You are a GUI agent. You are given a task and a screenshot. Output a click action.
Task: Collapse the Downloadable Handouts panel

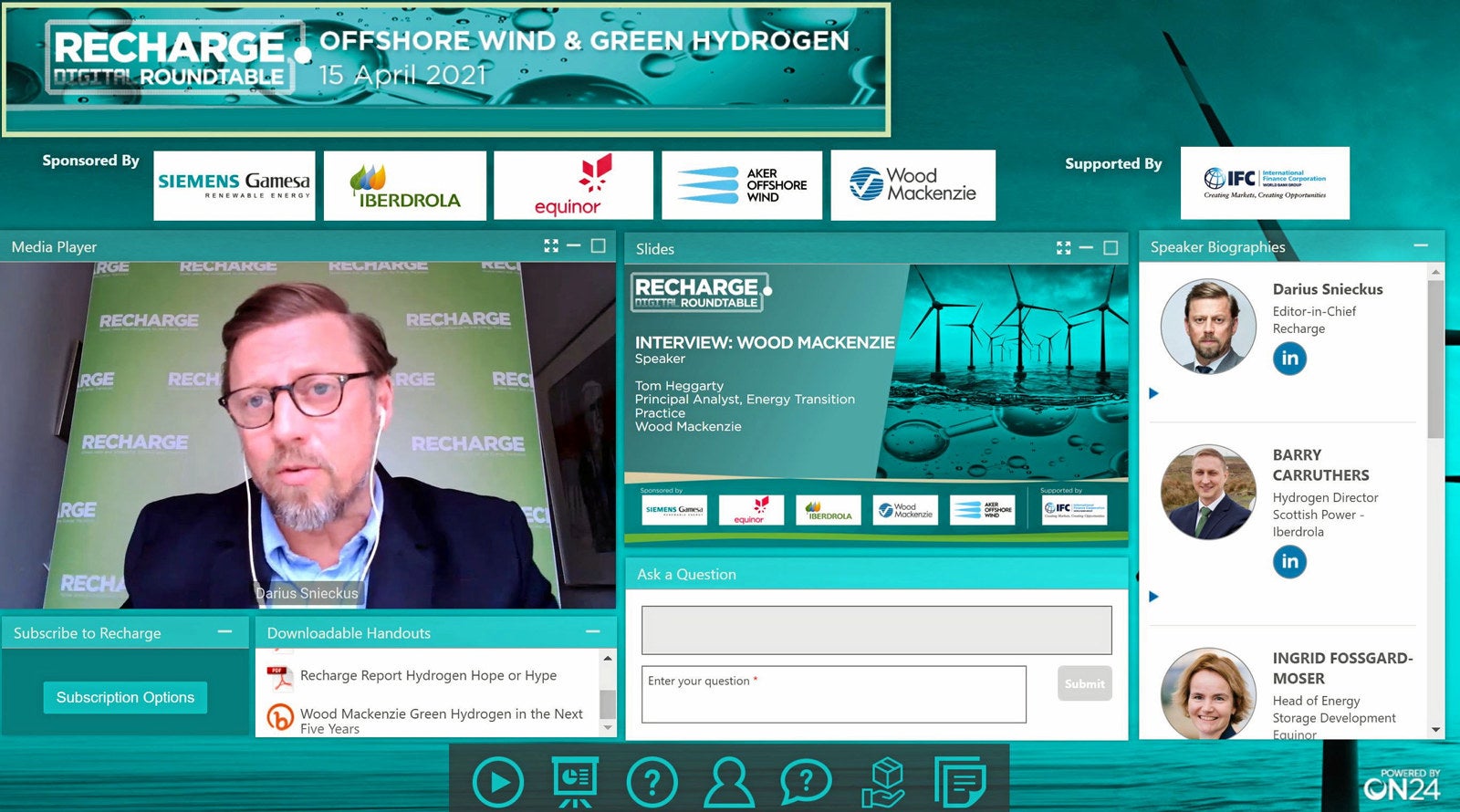tap(593, 632)
